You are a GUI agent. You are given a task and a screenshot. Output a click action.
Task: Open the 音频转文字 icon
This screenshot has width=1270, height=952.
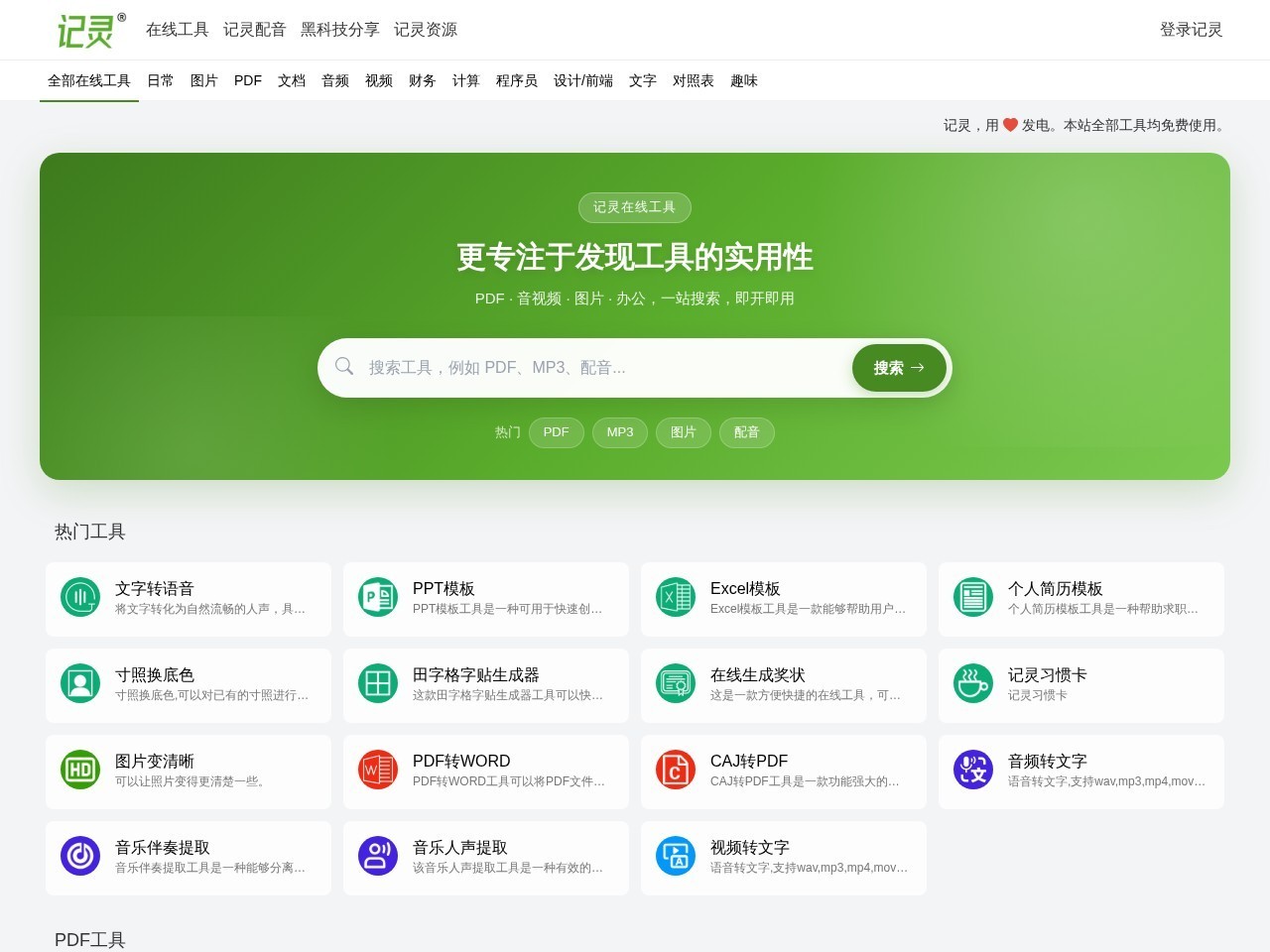pyautogui.click(x=973, y=770)
